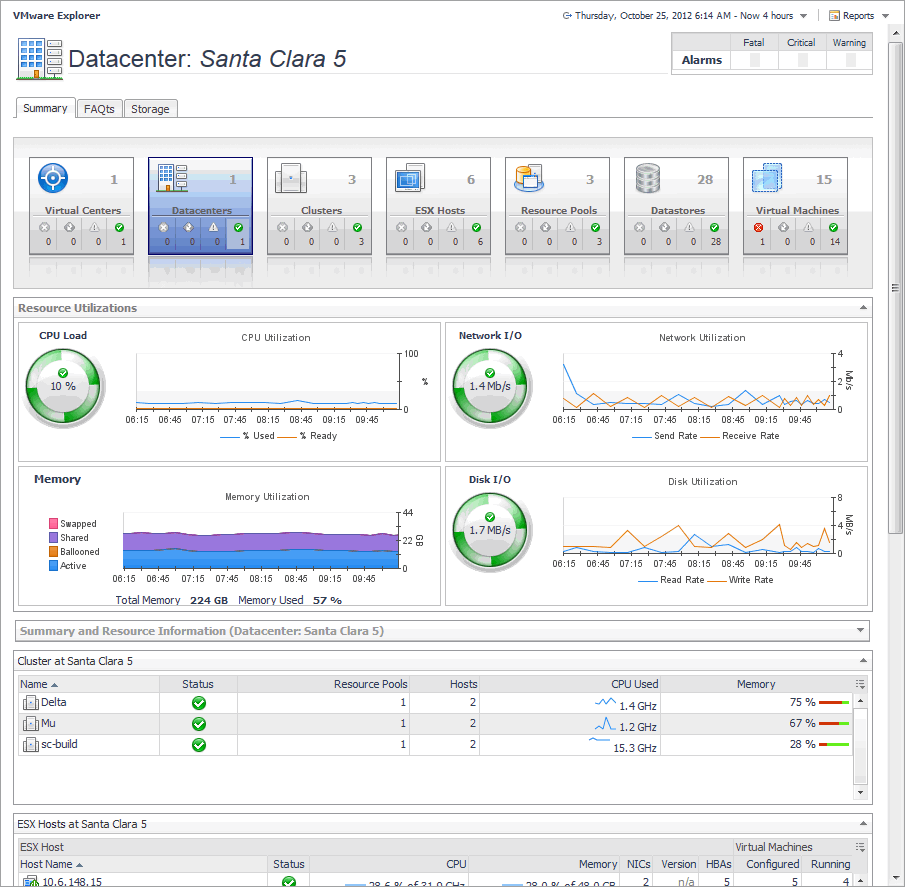This screenshot has width=905, height=887.
Task: Click the Warning alarms count cell
Action: pos(850,59)
